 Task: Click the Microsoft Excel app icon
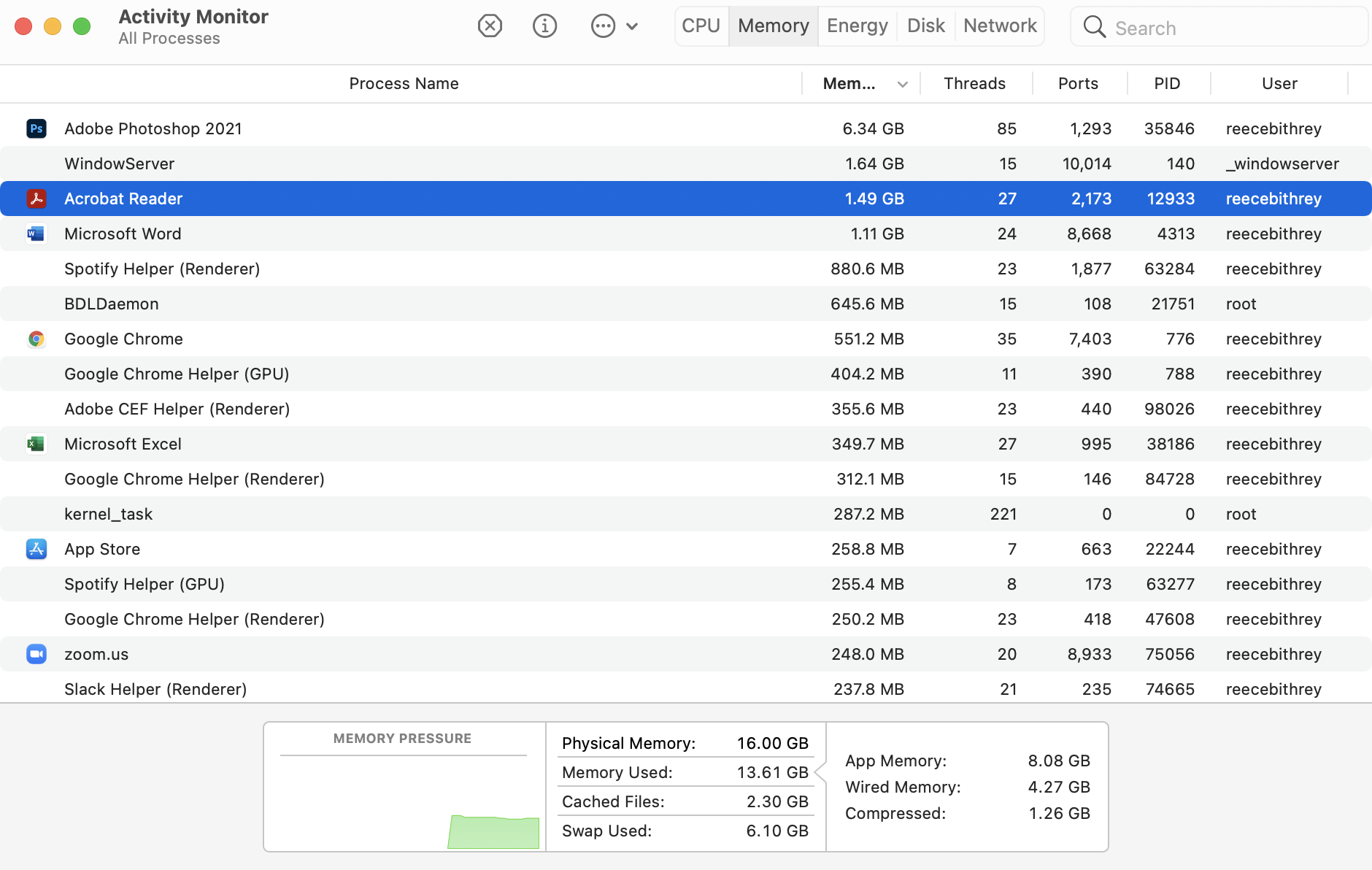[36, 444]
